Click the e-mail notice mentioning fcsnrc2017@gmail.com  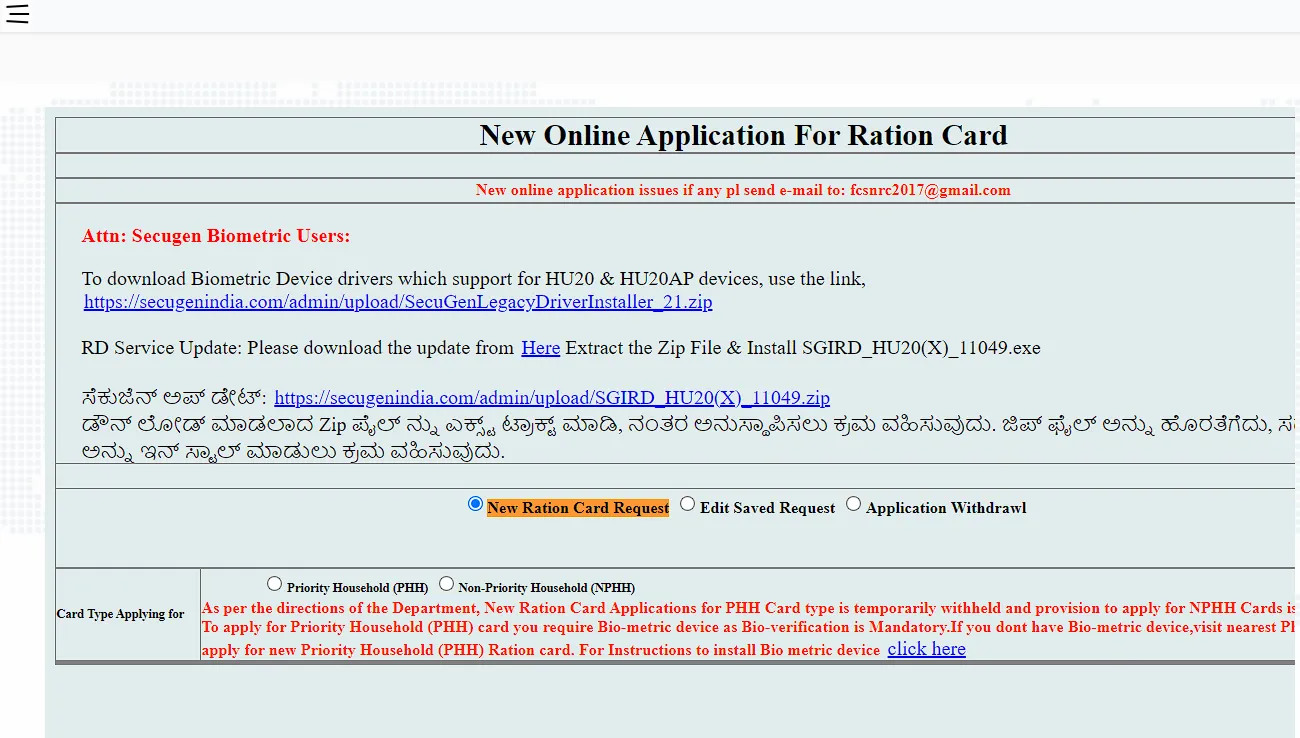743,190
